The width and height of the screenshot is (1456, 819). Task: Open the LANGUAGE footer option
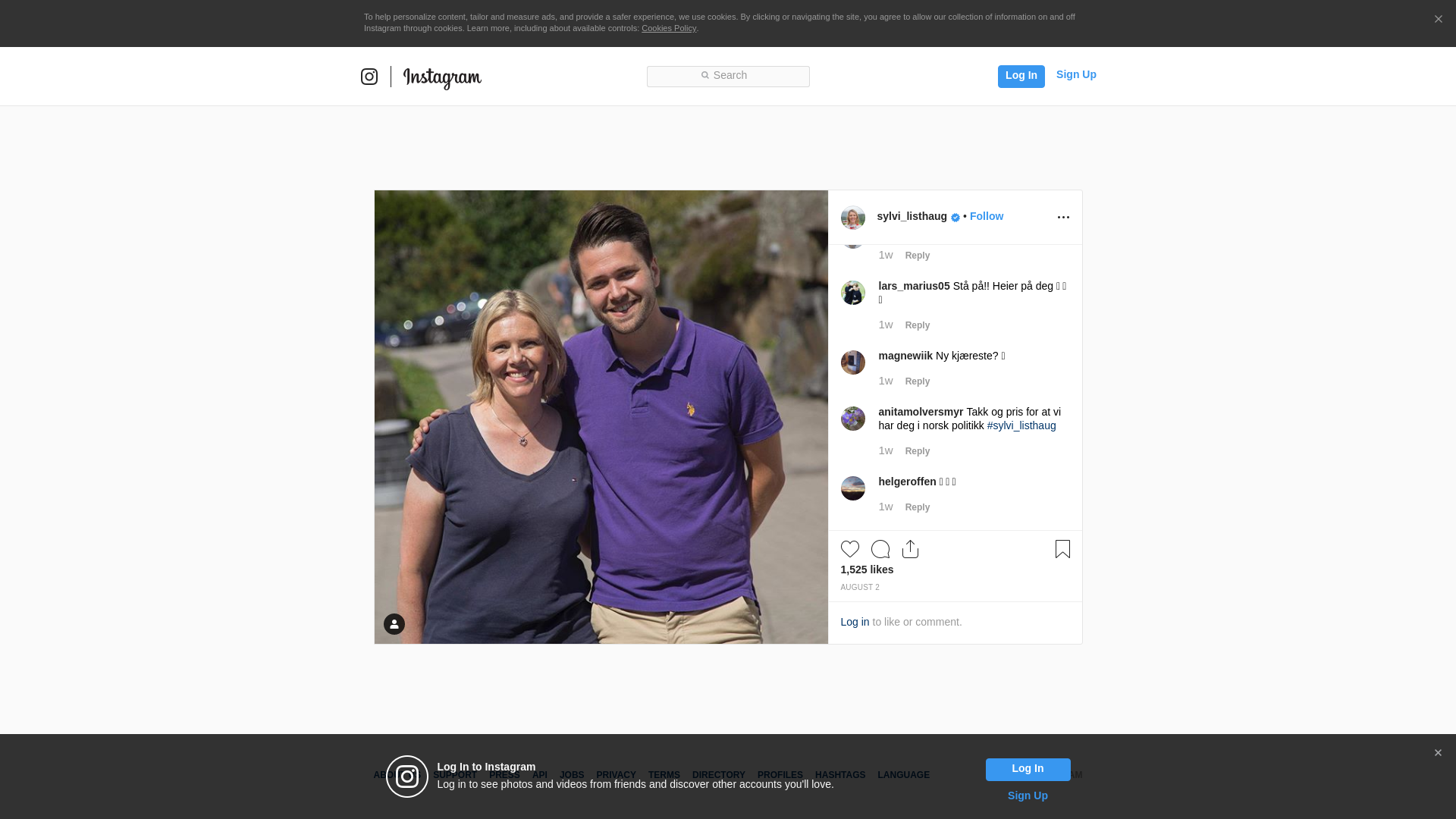point(903,775)
